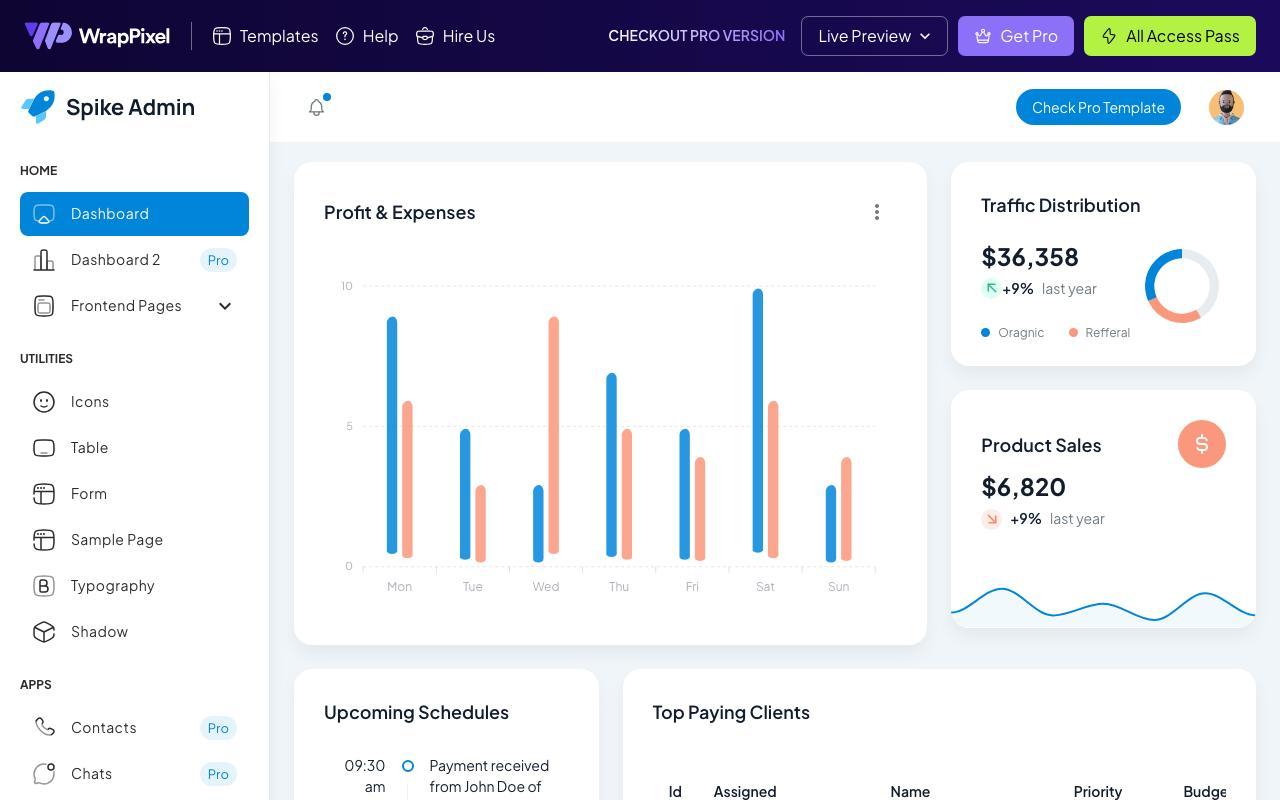Expand the Frontend Pages chevron
This screenshot has height=800, width=1280.
[x=225, y=306]
